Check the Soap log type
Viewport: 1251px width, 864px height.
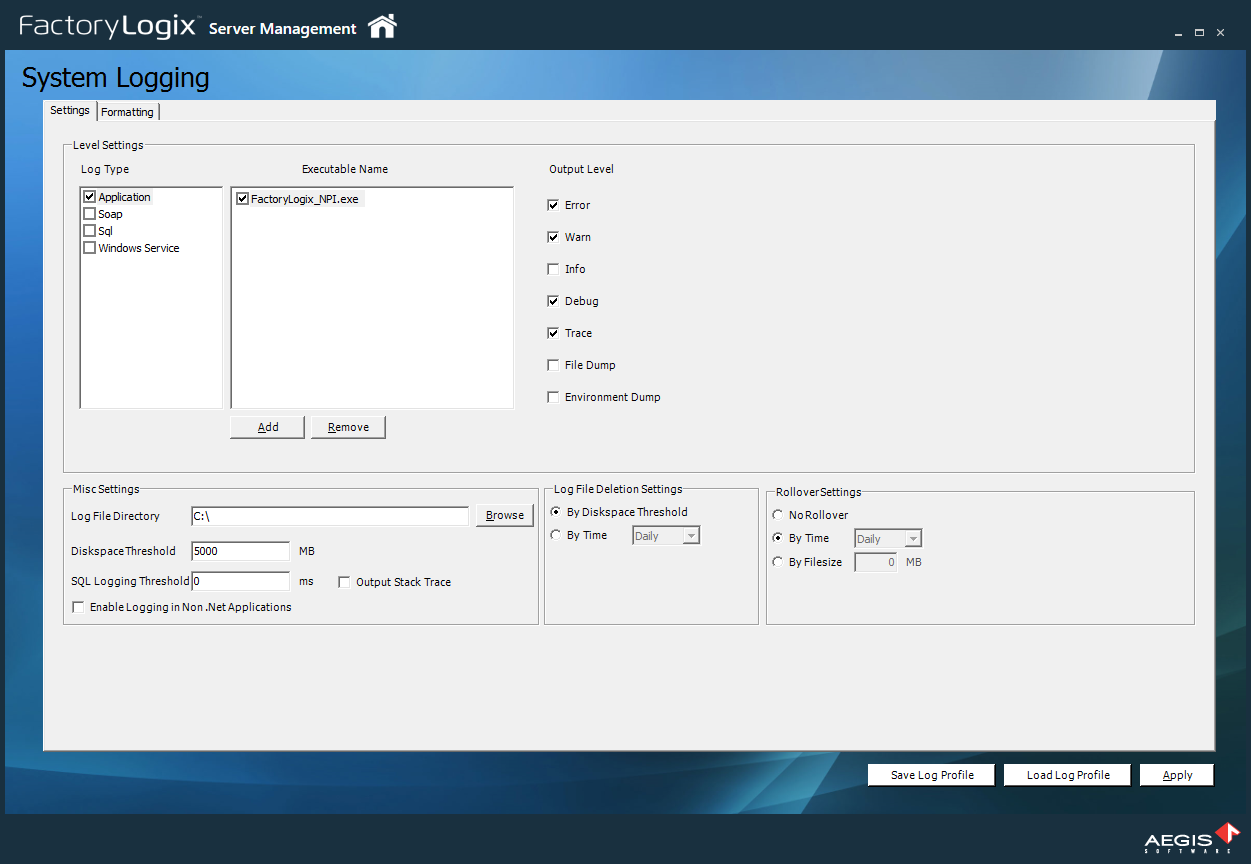[x=89, y=213]
